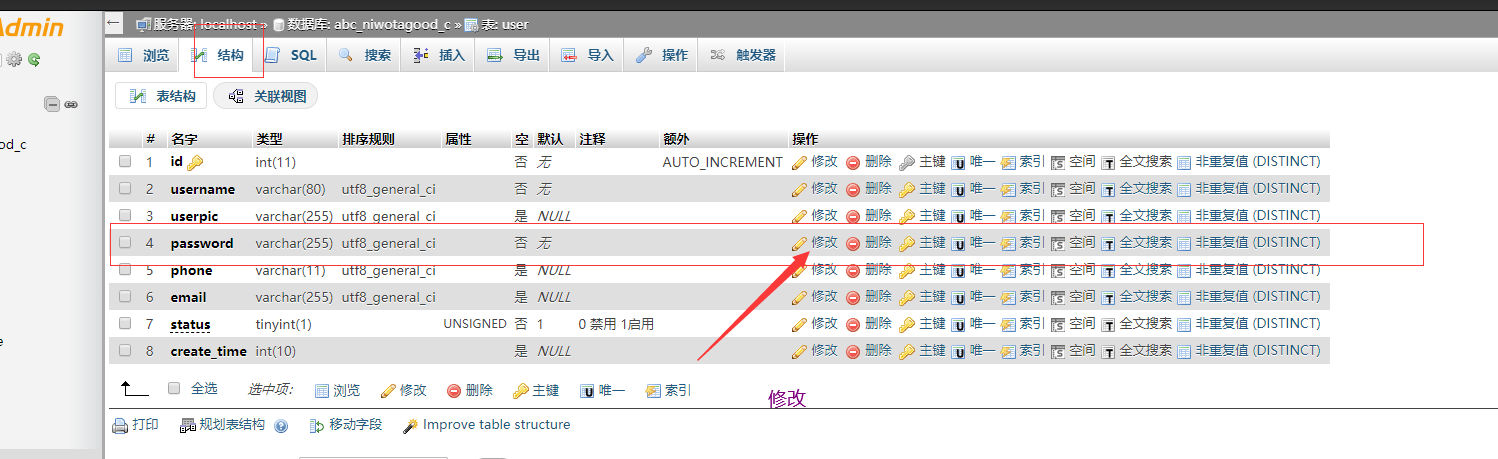Screen dimensions: 1498x459
Task: Click the left arrow collapse panel button
Action: pyautogui.click(x=114, y=22)
